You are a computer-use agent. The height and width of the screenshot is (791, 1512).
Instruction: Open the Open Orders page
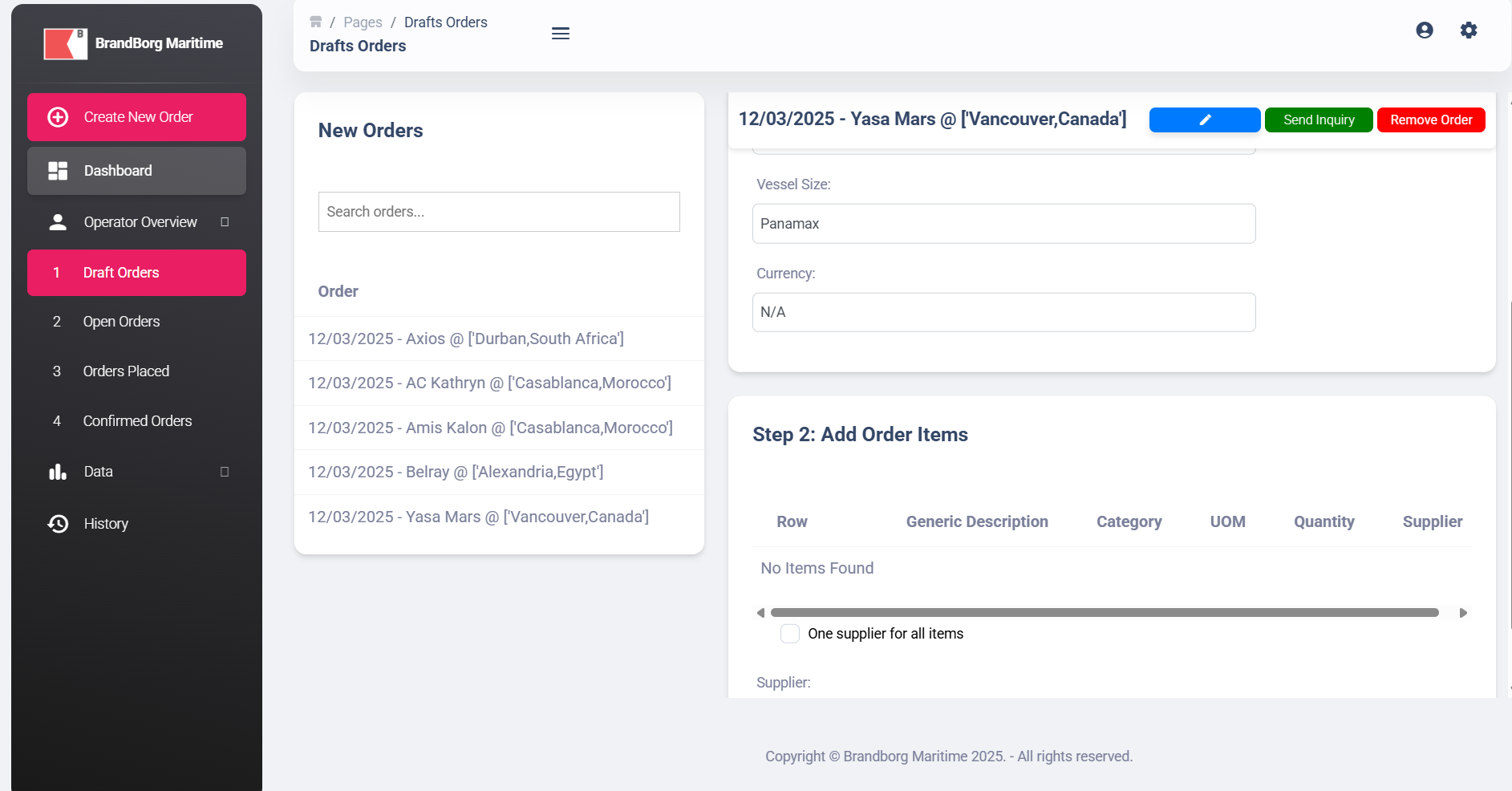click(122, 322)
